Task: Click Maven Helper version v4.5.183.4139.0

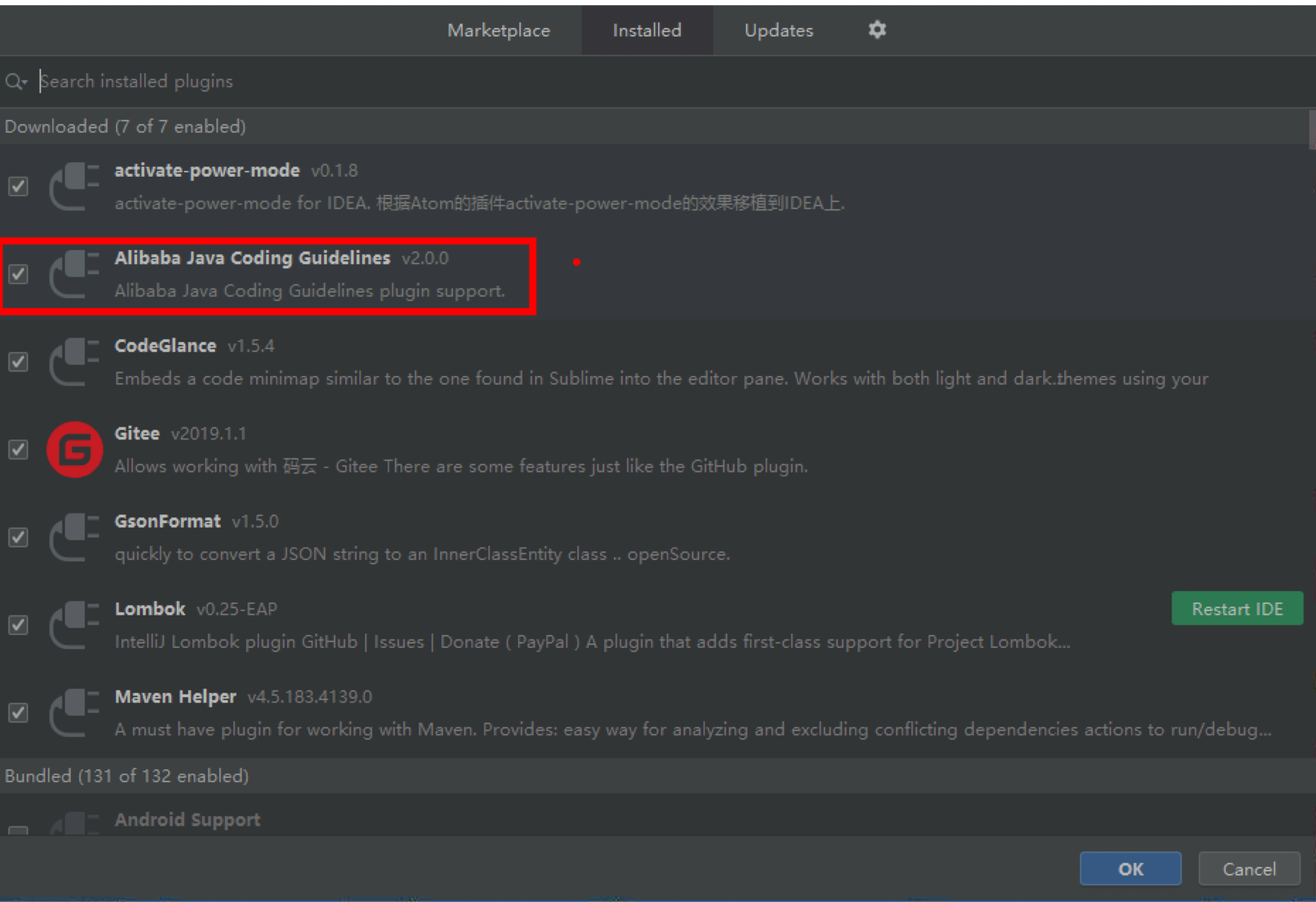Action: pyautogui.click(x=310, y=697)
